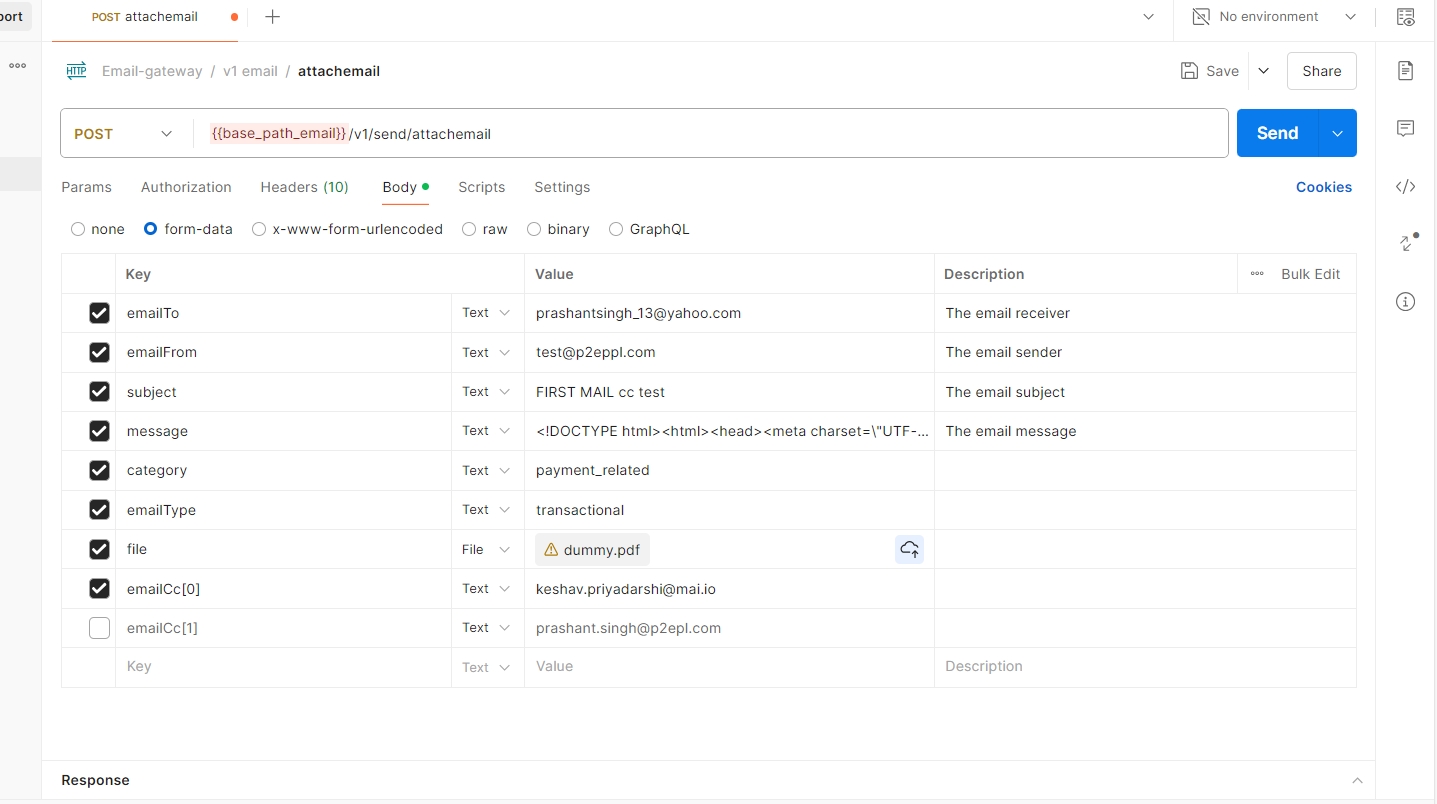Image resolution: width=1437 pixels, height=804 pixels.
Task: Open the comments icon in right sidebar
Action: (1406, 128)
